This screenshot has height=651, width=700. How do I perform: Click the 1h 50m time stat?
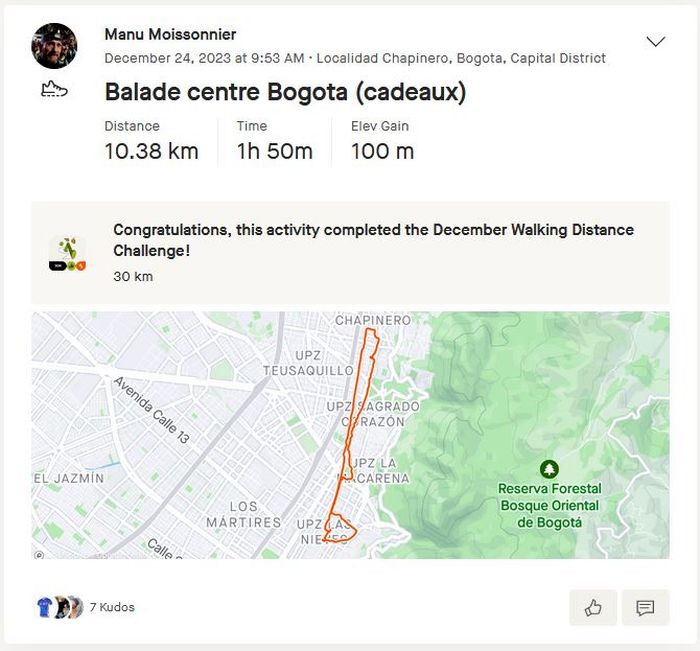pos(274,151)
